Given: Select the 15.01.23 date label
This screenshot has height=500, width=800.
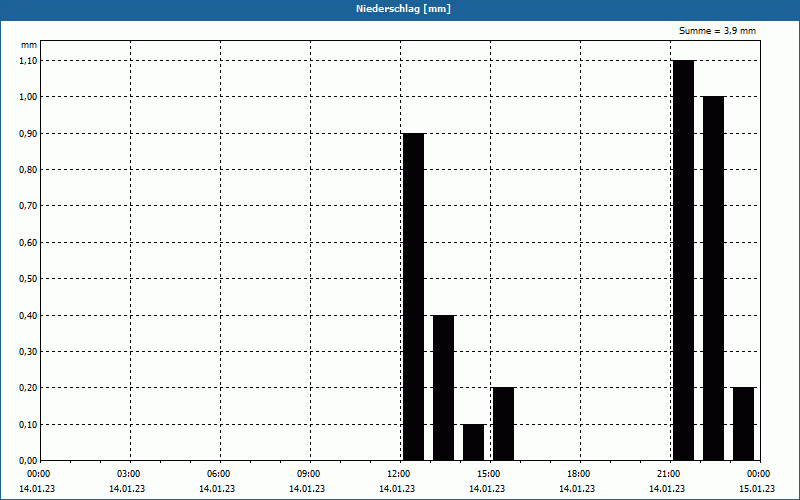Looking at the screenshot, I should (757, 489).
